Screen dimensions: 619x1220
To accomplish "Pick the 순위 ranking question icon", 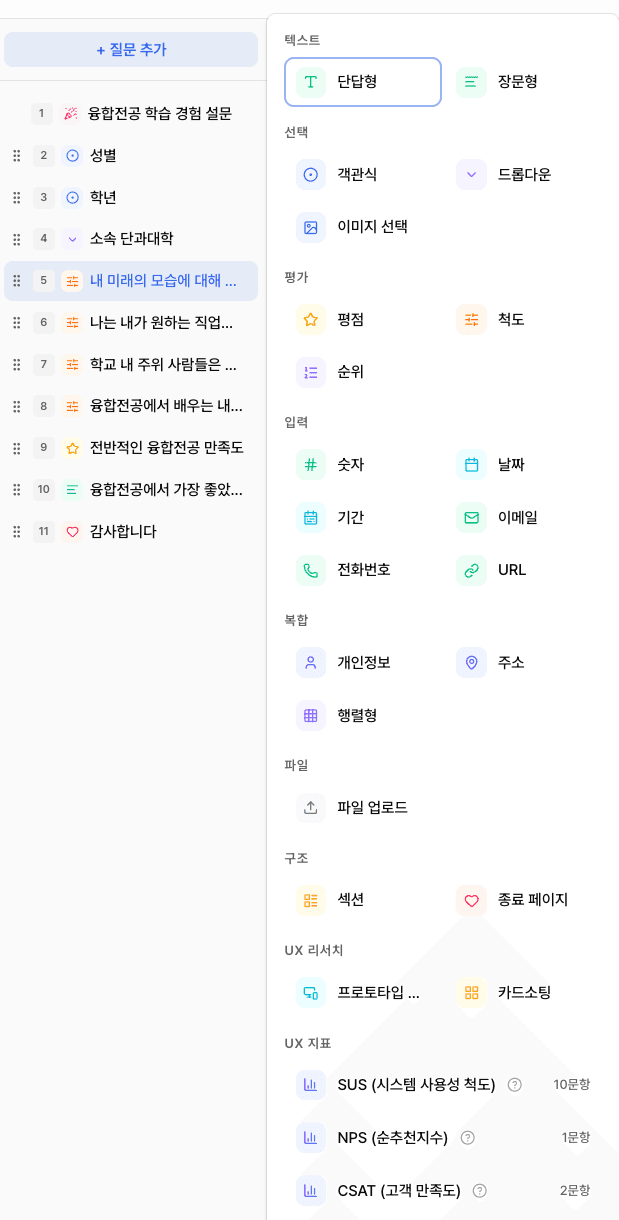I will 311,372.
